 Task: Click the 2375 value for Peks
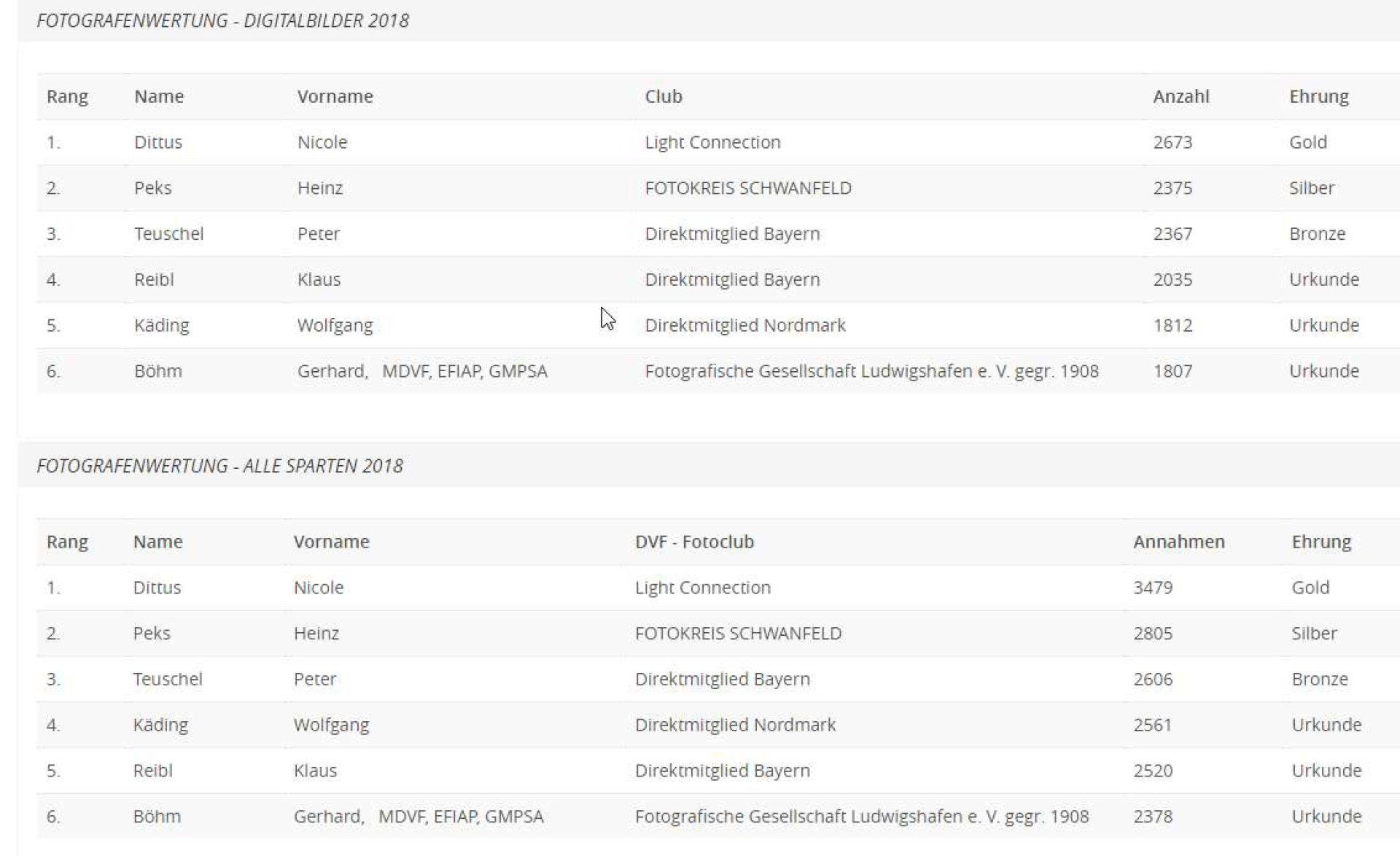1172,188
